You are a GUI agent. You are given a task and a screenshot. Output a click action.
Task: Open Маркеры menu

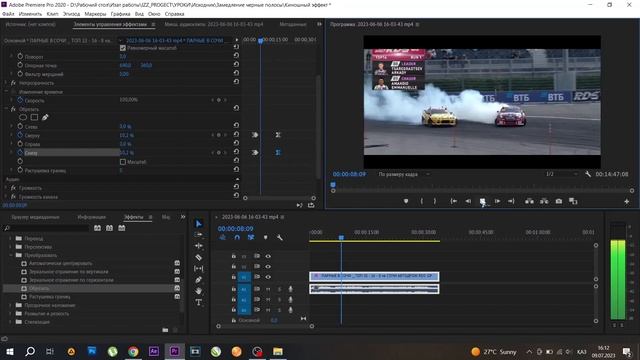(95, 14)
